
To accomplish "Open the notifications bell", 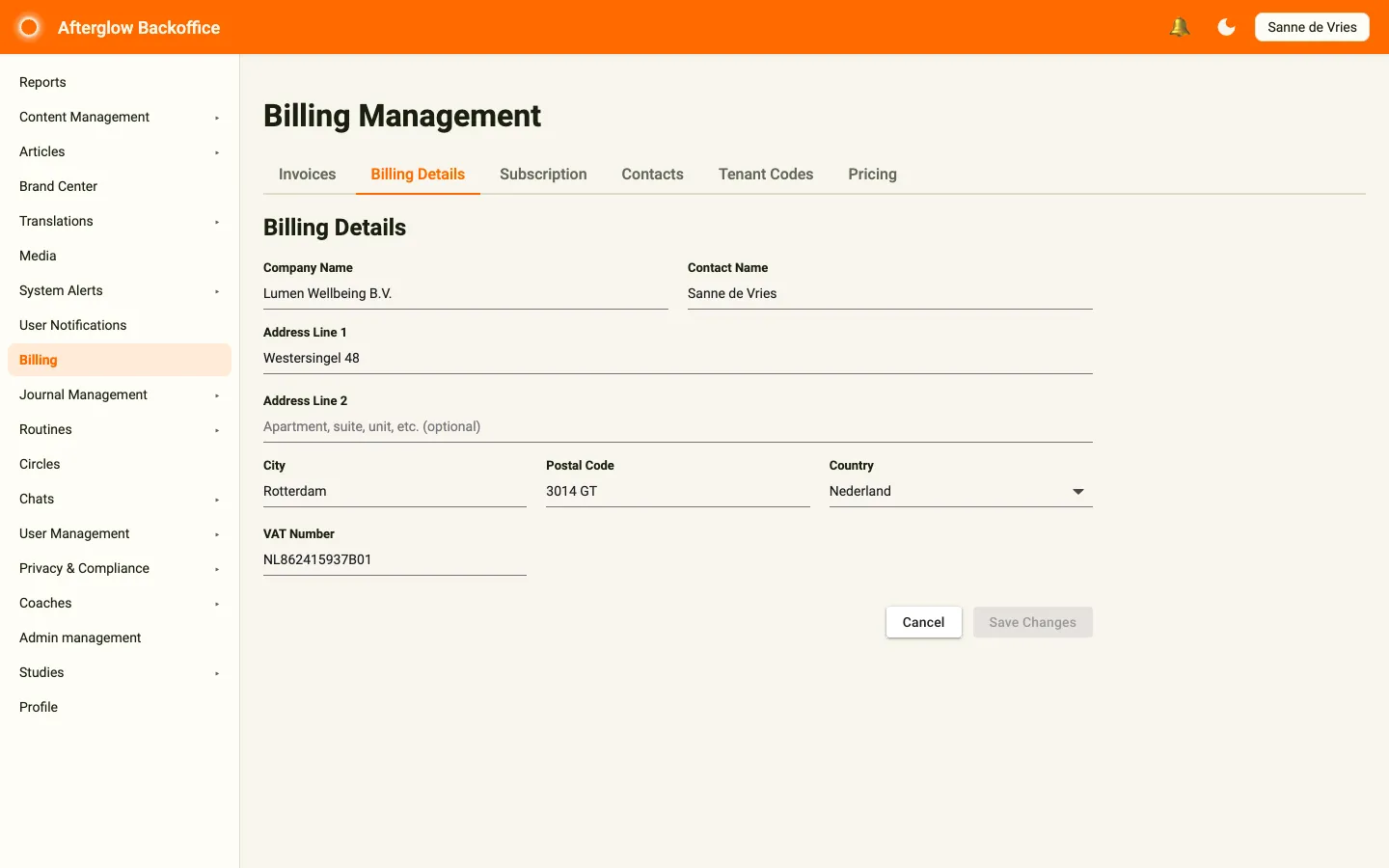I will [x=1179, y=27].
